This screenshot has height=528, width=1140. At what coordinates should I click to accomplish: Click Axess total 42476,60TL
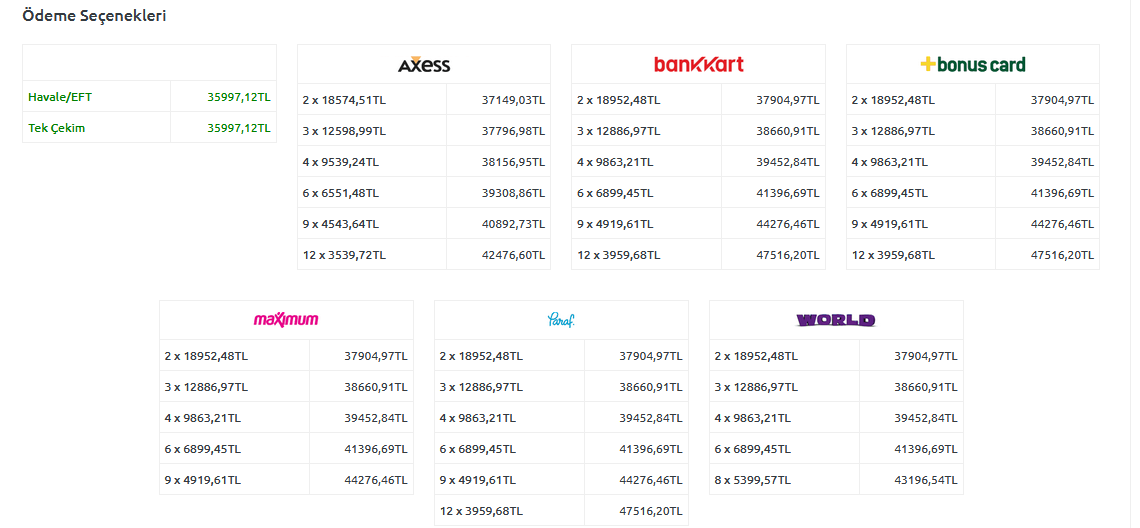coord(513,255)
